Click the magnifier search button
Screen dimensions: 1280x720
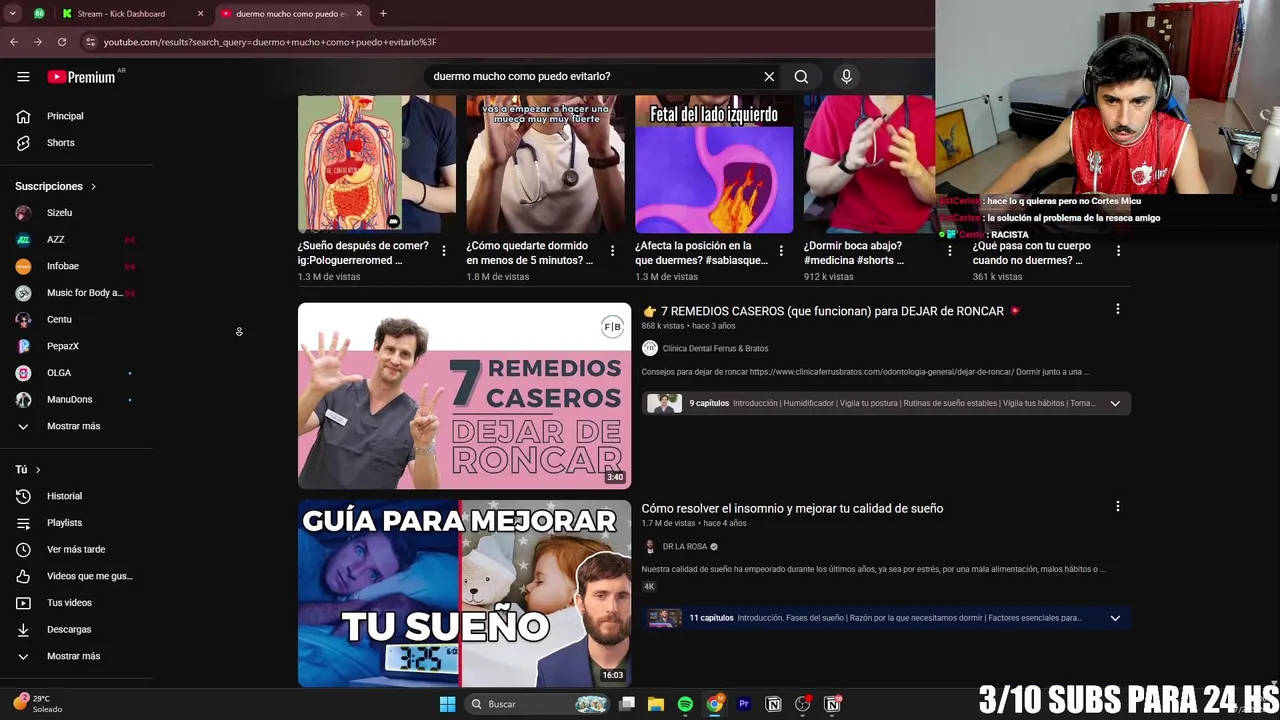coord(801,77)
